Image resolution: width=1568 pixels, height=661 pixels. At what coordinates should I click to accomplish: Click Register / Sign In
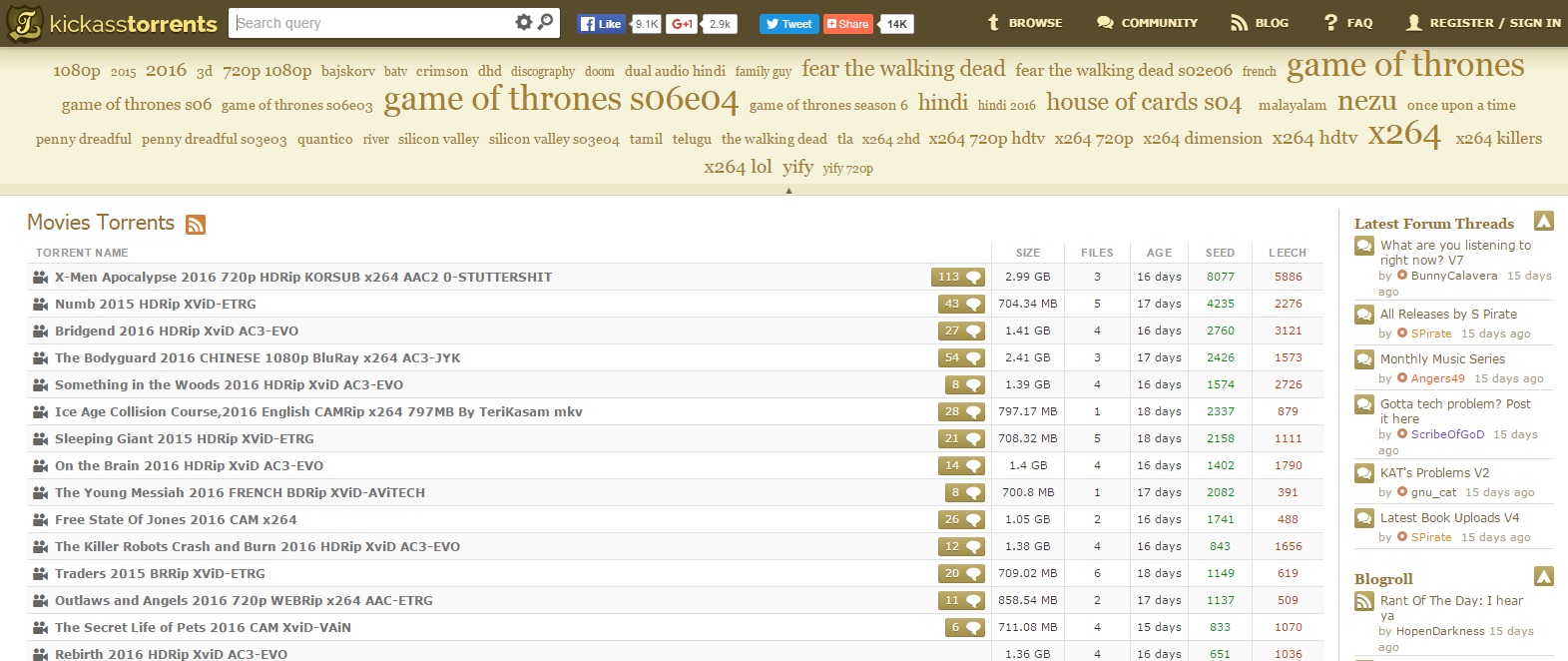click(1483, 23)
